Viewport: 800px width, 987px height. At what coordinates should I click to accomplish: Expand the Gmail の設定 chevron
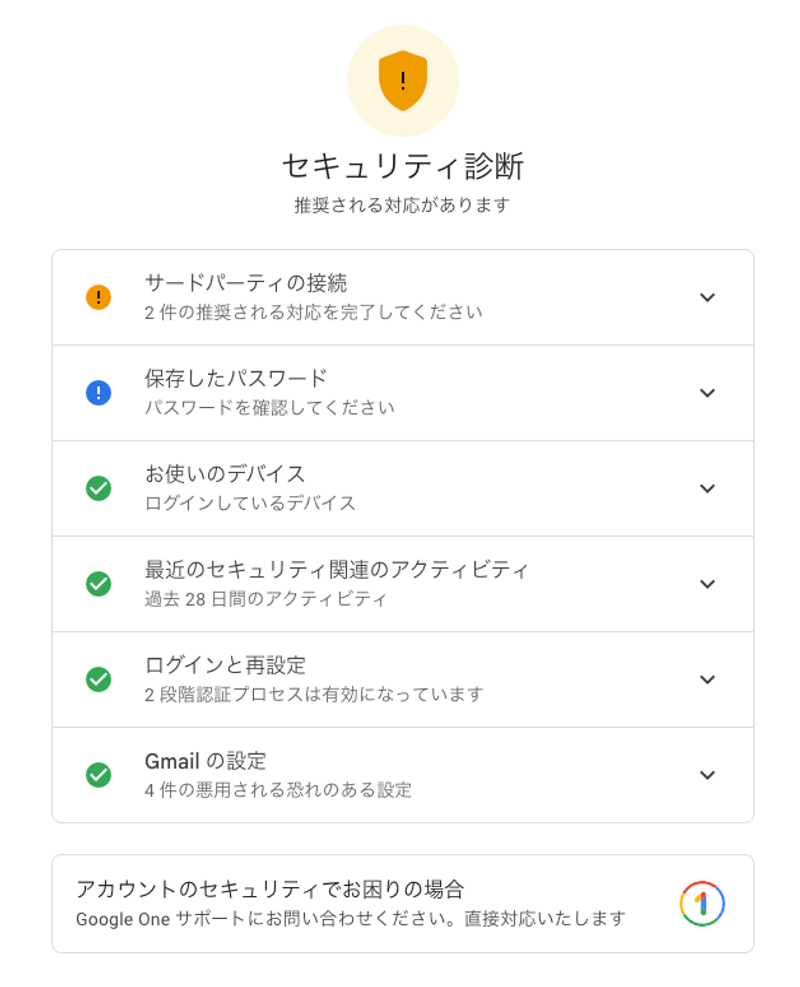[707, 775]
